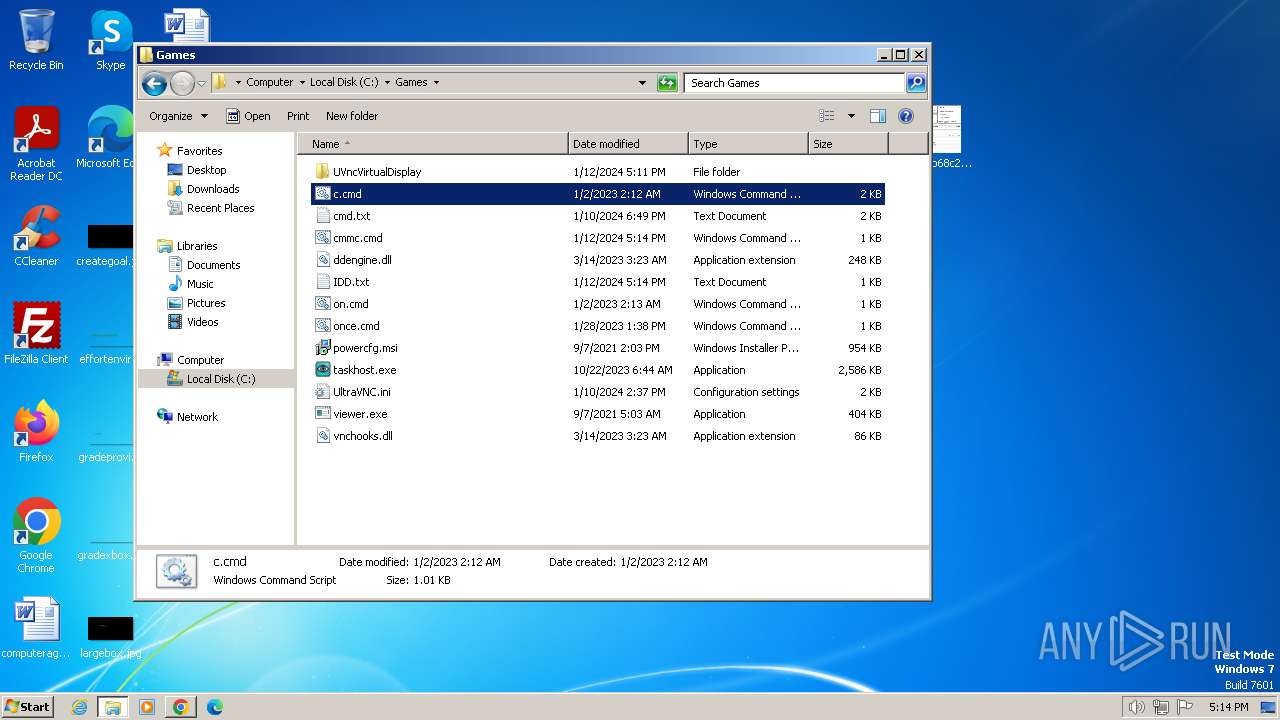Sort by the Type column header
This screenshot has width=1280, height=720.
[x=748, y=144]
